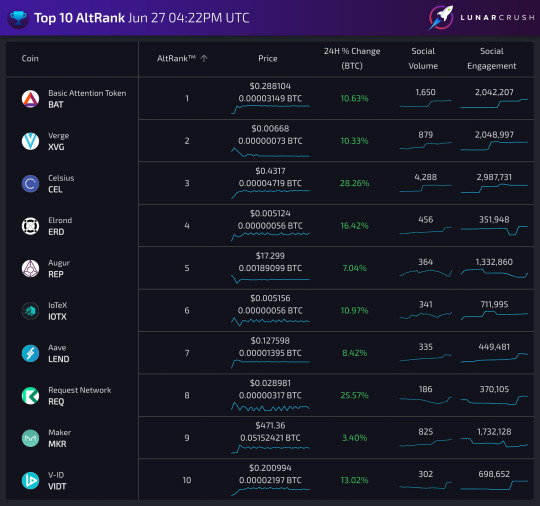Click the 10.97% change value
This screenshot has width=540, height=506.
click(x=354, y=310)
